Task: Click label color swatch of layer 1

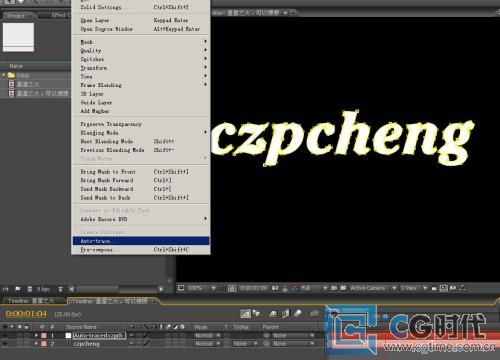Action: 44,335
